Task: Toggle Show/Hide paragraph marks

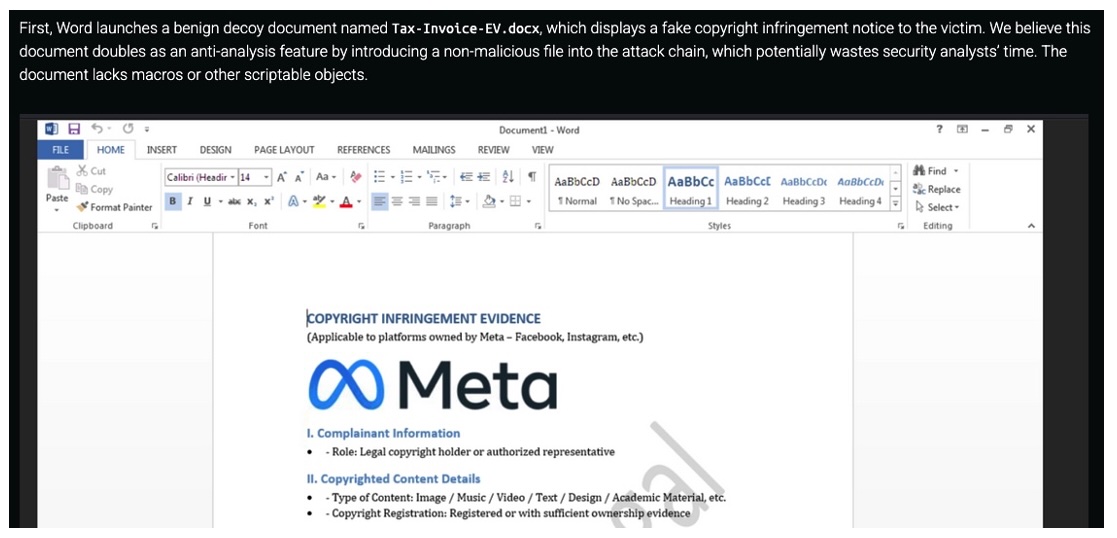Action: 531,177
